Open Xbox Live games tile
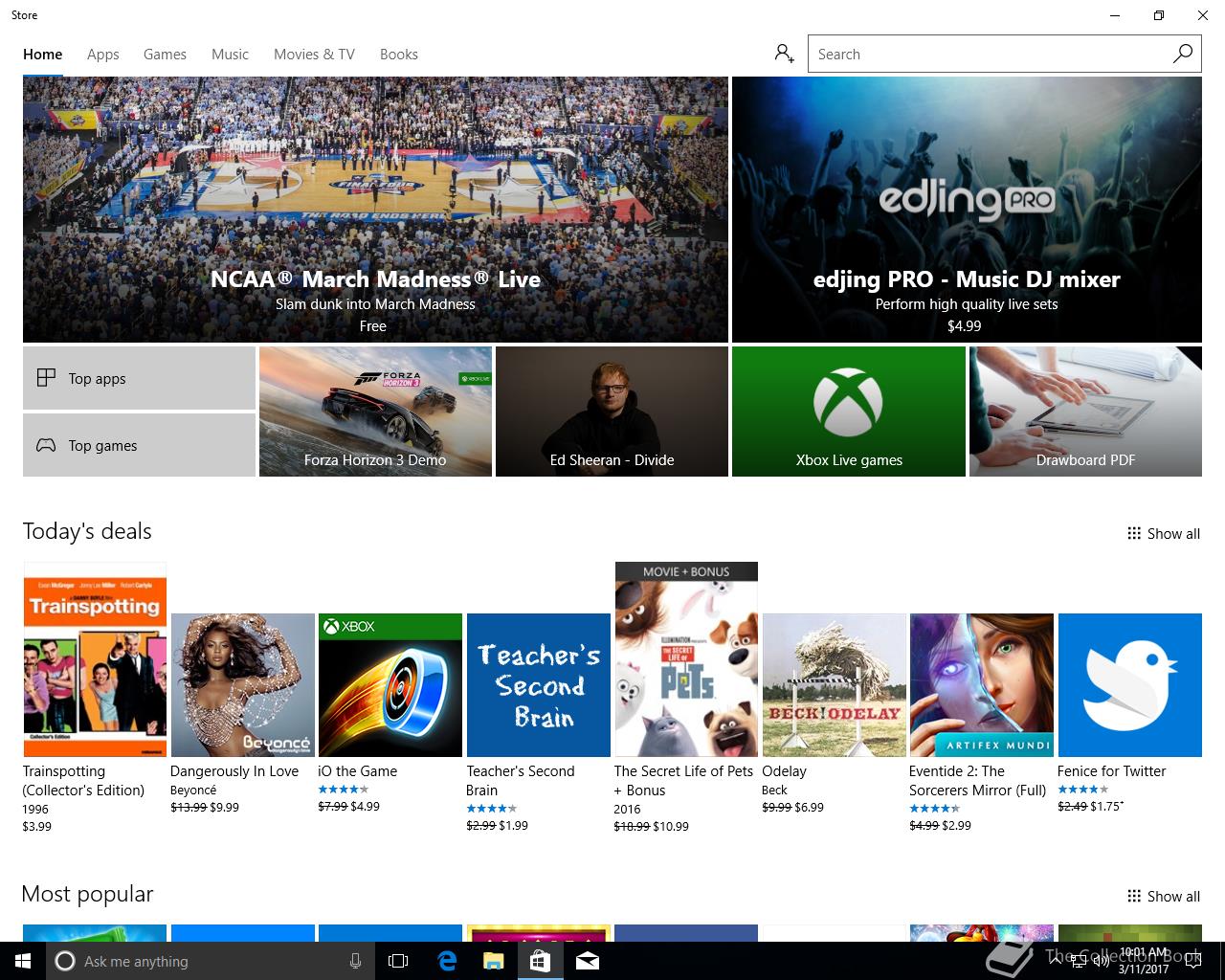The height and width of the screenshot is (980, 1225). pos(849,412)
